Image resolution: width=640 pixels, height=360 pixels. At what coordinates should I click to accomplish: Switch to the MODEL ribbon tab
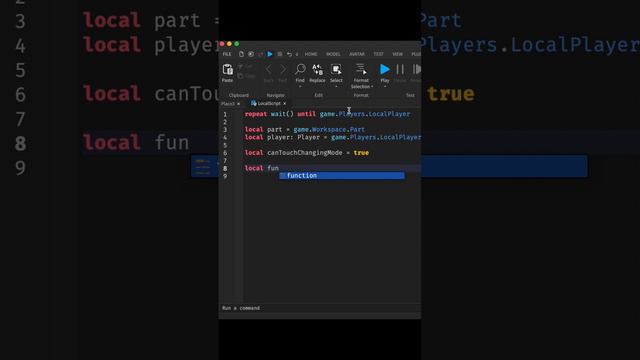333,54
